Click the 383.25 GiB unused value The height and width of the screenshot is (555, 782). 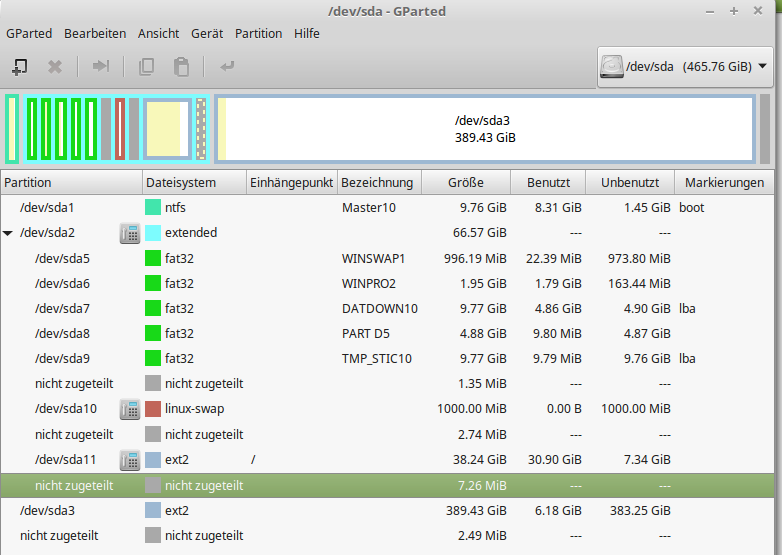(640, 511)
